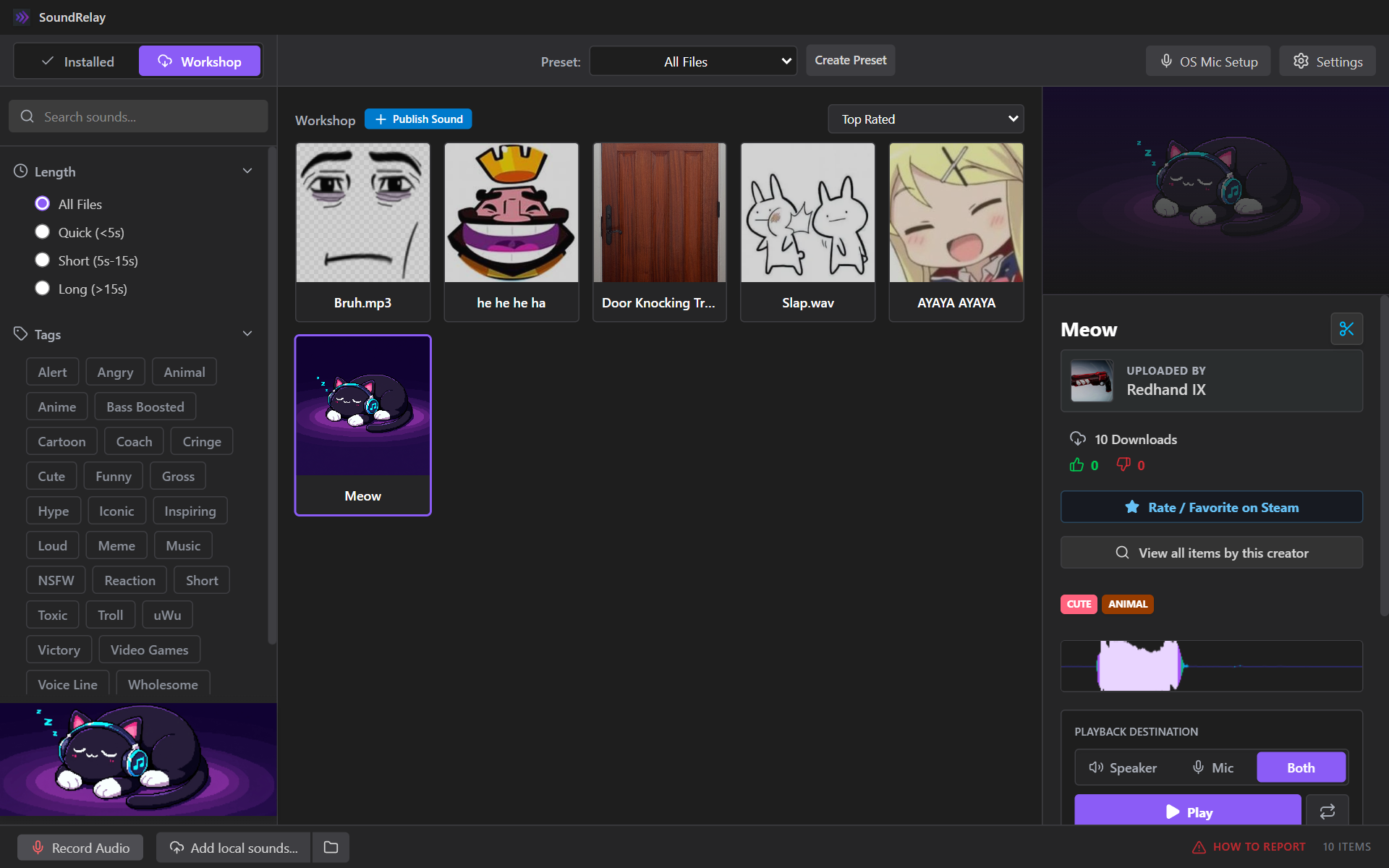Click the tag icon next to Tags
This screenshot has width=1389, height=868.
point(20,333)
